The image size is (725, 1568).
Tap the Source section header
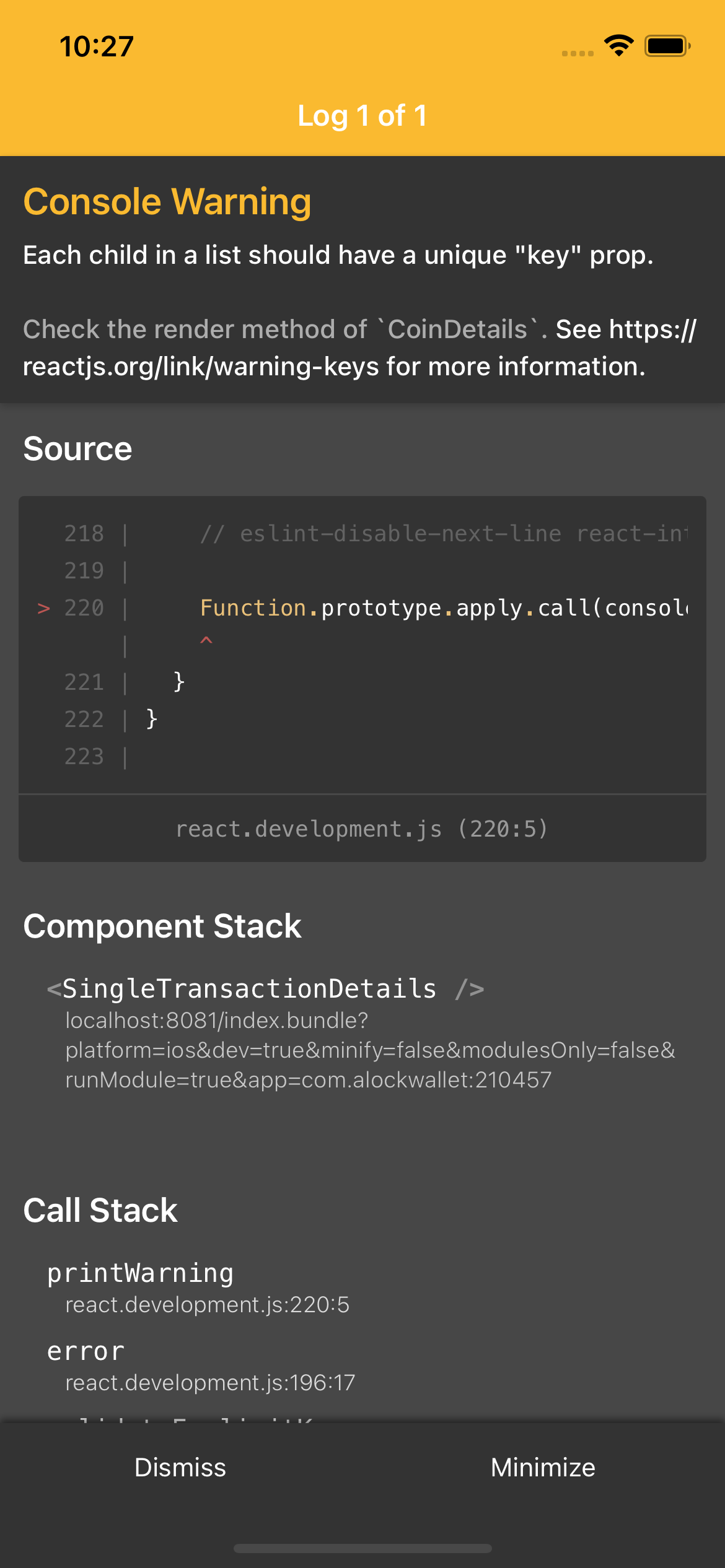click(77, 449)
